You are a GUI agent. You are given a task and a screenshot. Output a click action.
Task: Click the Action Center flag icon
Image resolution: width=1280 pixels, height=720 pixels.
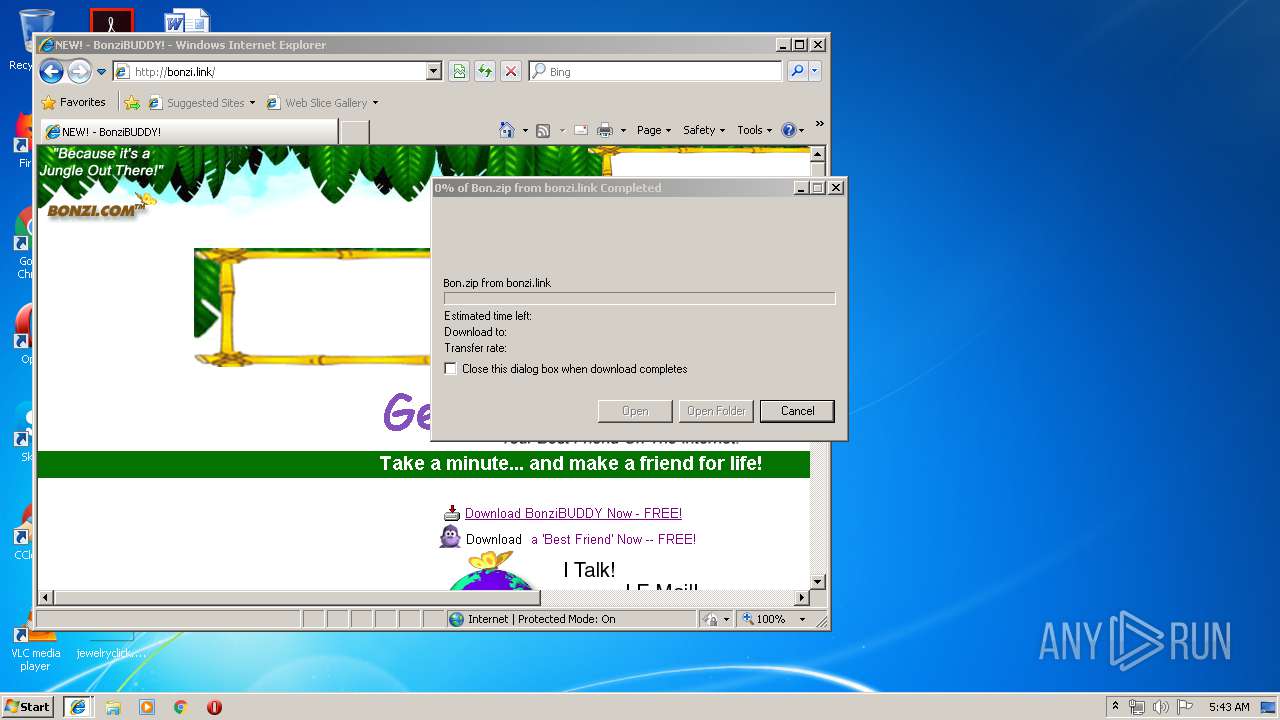pos(1185,707)
